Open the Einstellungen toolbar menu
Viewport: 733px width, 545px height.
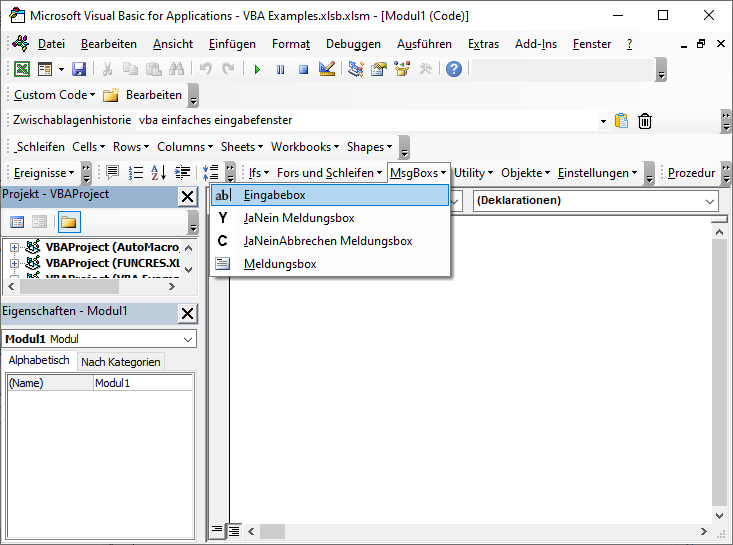tap(597, 173)
